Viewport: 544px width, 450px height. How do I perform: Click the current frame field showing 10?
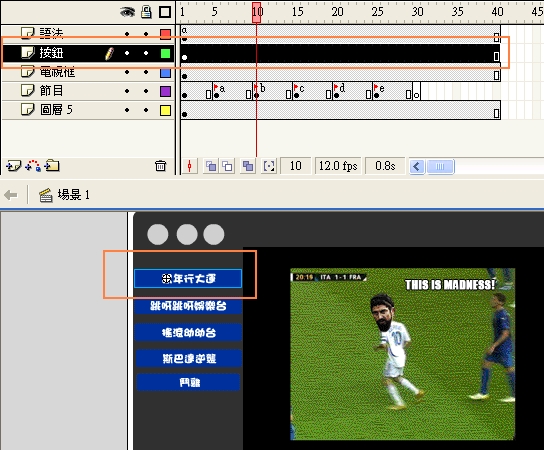tap(295, 166)
